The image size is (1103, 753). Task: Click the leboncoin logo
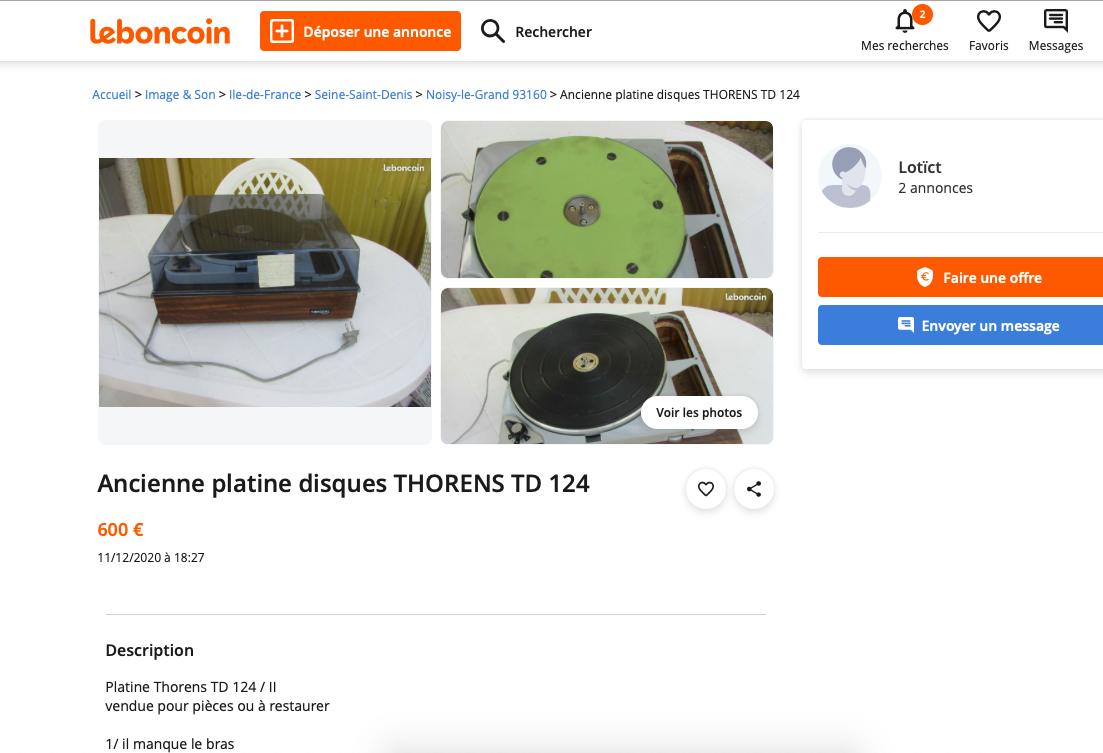click(x=160, y=32)
